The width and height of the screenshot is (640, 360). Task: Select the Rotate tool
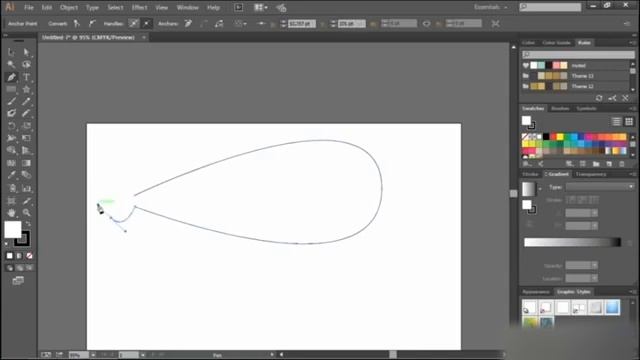click(x=11, y=126)
